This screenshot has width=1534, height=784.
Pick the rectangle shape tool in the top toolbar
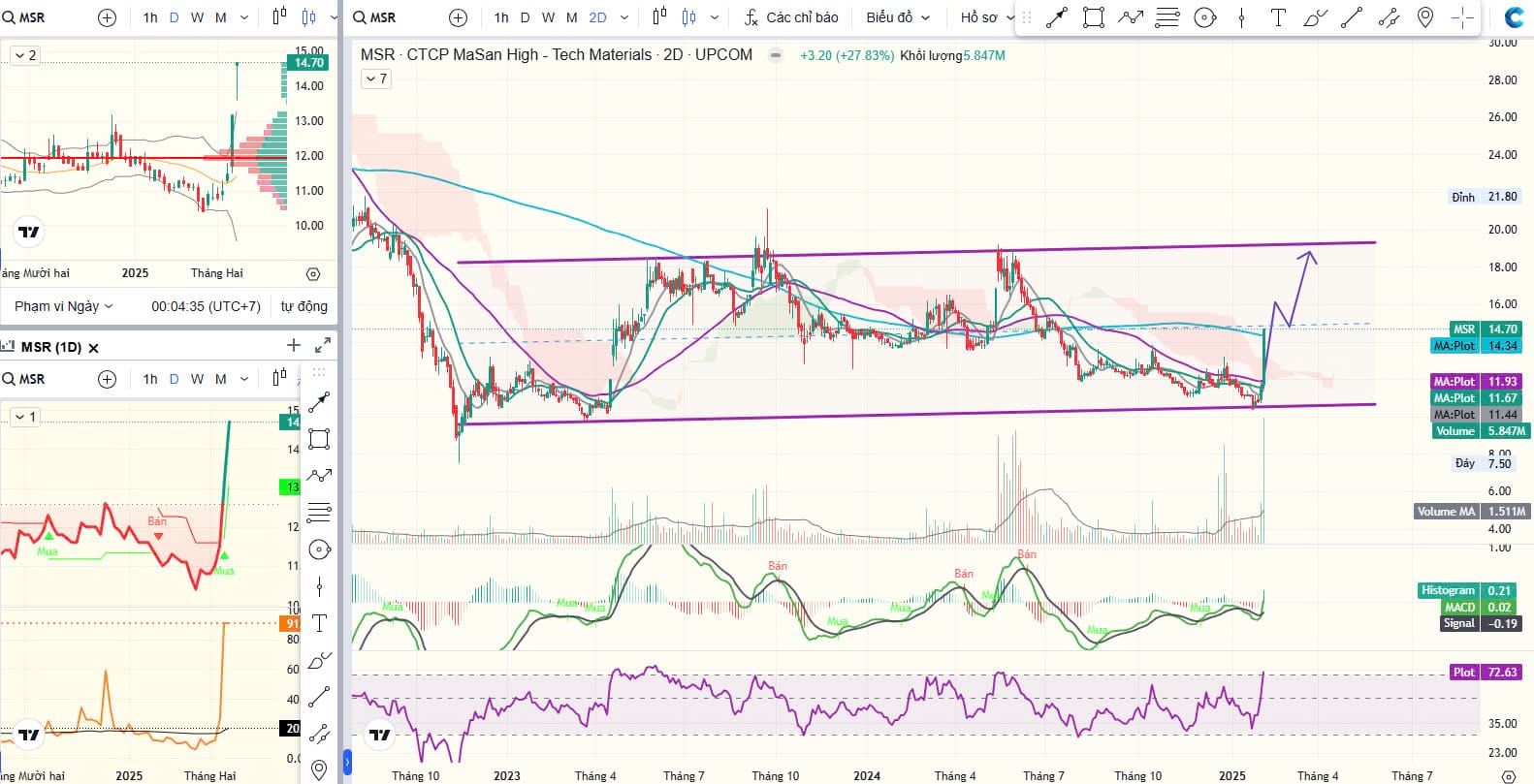pyautogui.click(x=1094, y=17)
